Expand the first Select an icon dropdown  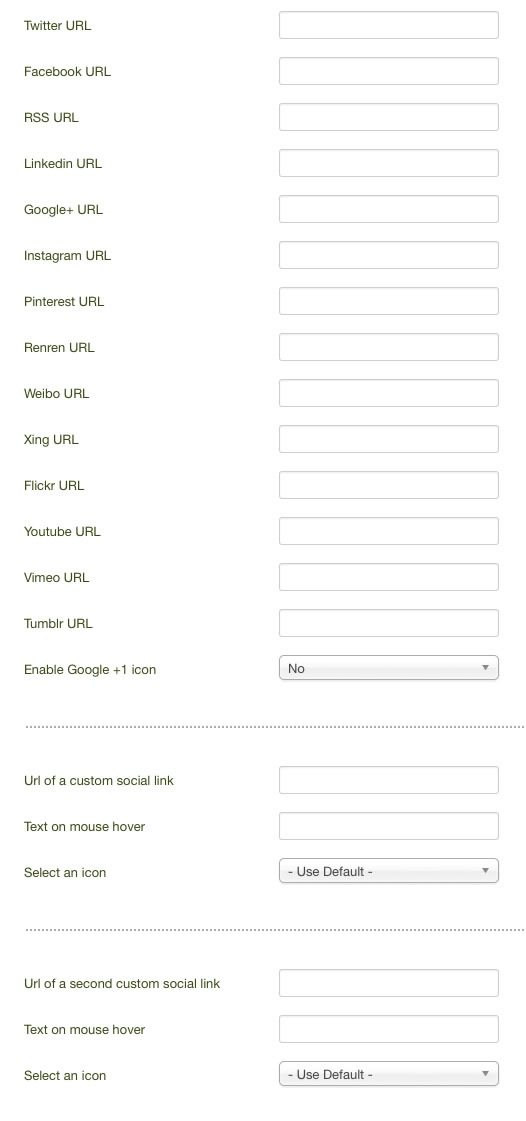point(388,871)
